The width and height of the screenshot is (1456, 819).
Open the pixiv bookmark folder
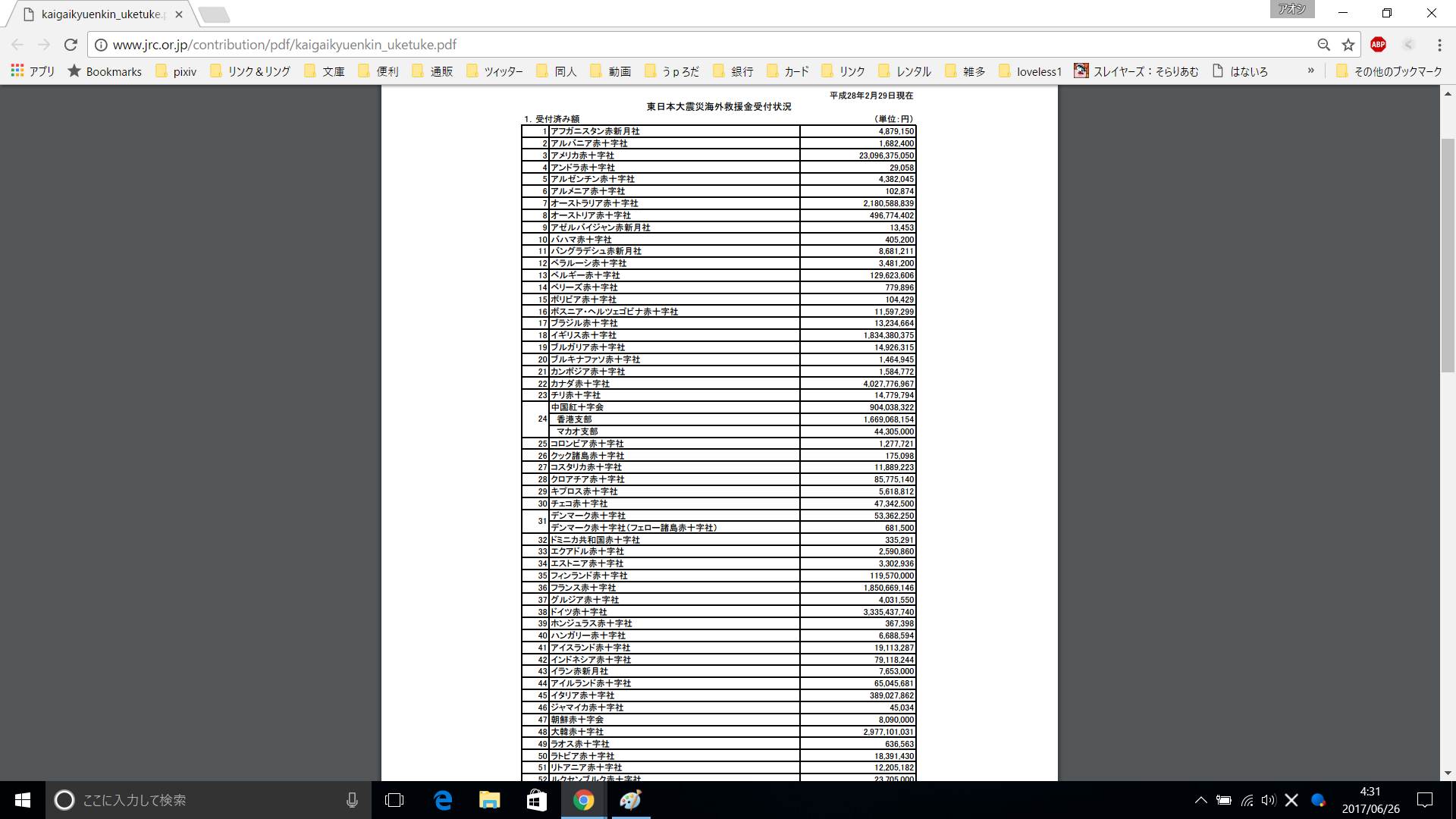click(x=176, y=71)
